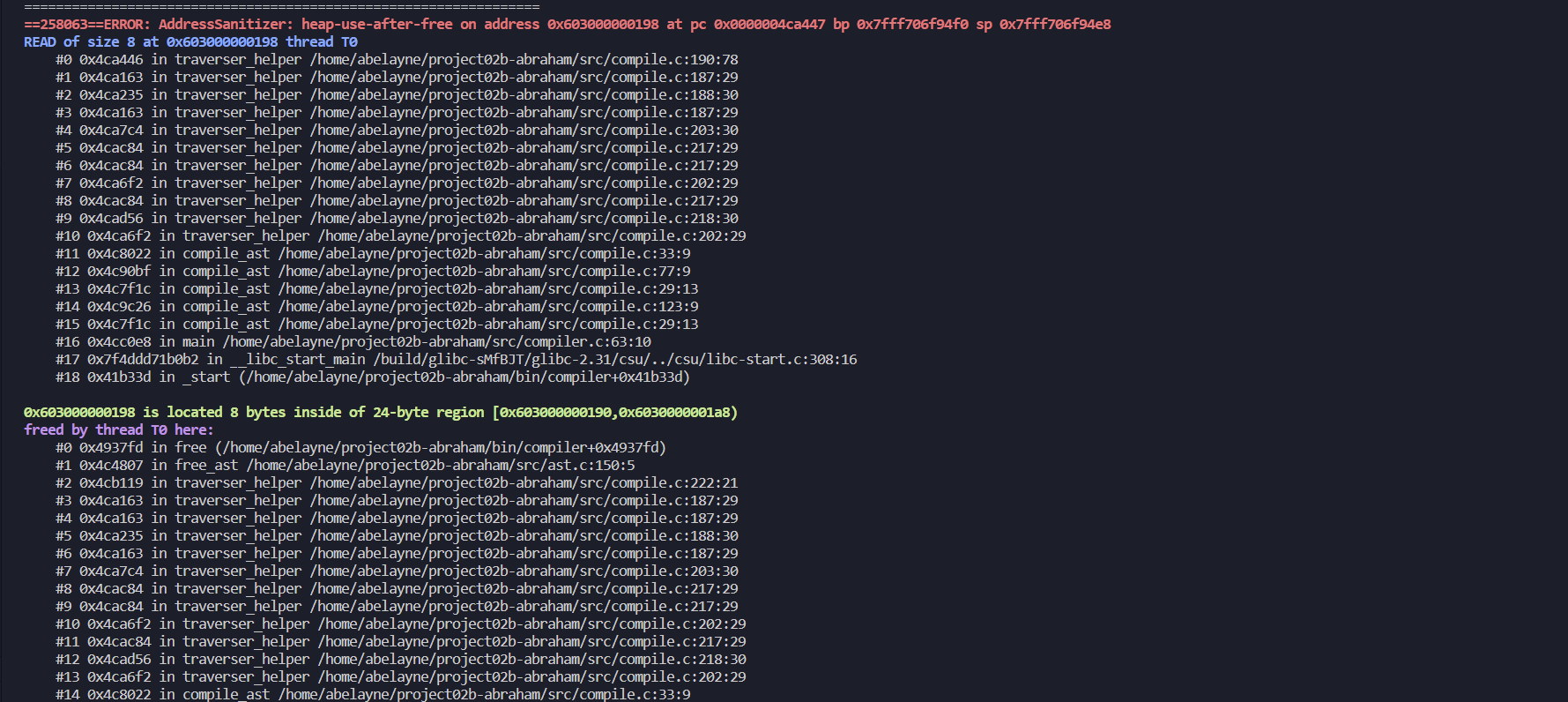Open compile.c:33:9 in read trace frame #11

click(x=484, y=254)
